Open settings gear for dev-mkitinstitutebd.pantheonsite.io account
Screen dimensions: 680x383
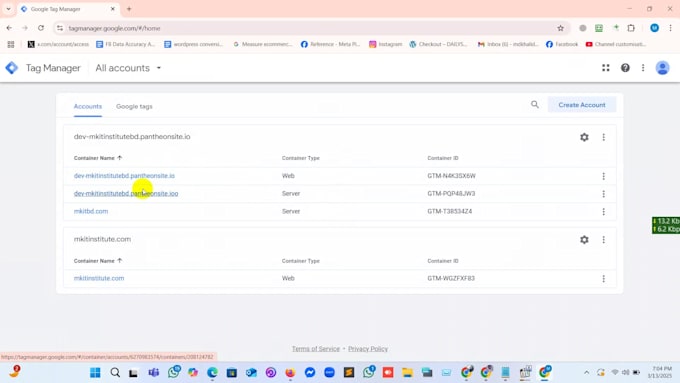tap(584, 137)
